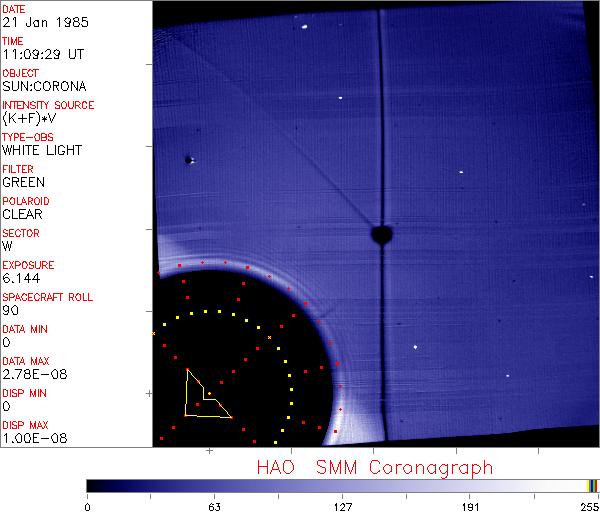Click the dark circular pylon spot in the image
600x512 pixels.
point(382,234)
